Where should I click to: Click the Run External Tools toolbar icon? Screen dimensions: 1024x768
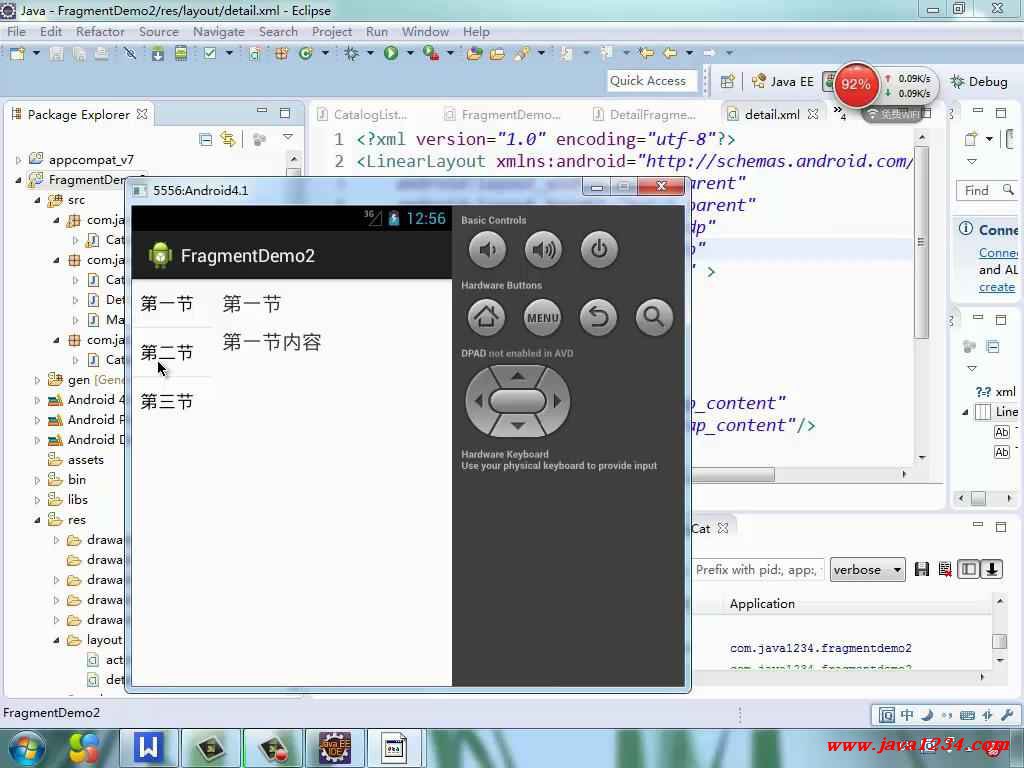(431, 53)
